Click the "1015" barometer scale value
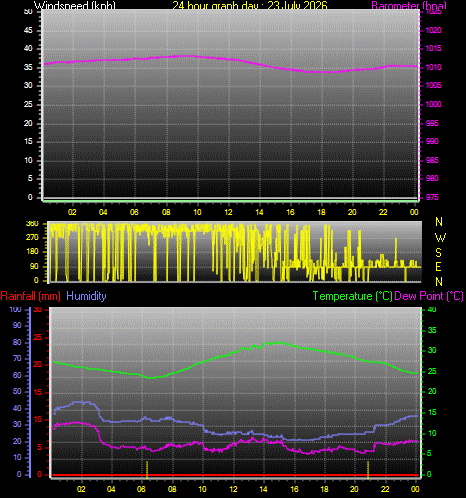The height and width of the screenshot is (498, 466). pyautogui.click(x=433, y=48)
